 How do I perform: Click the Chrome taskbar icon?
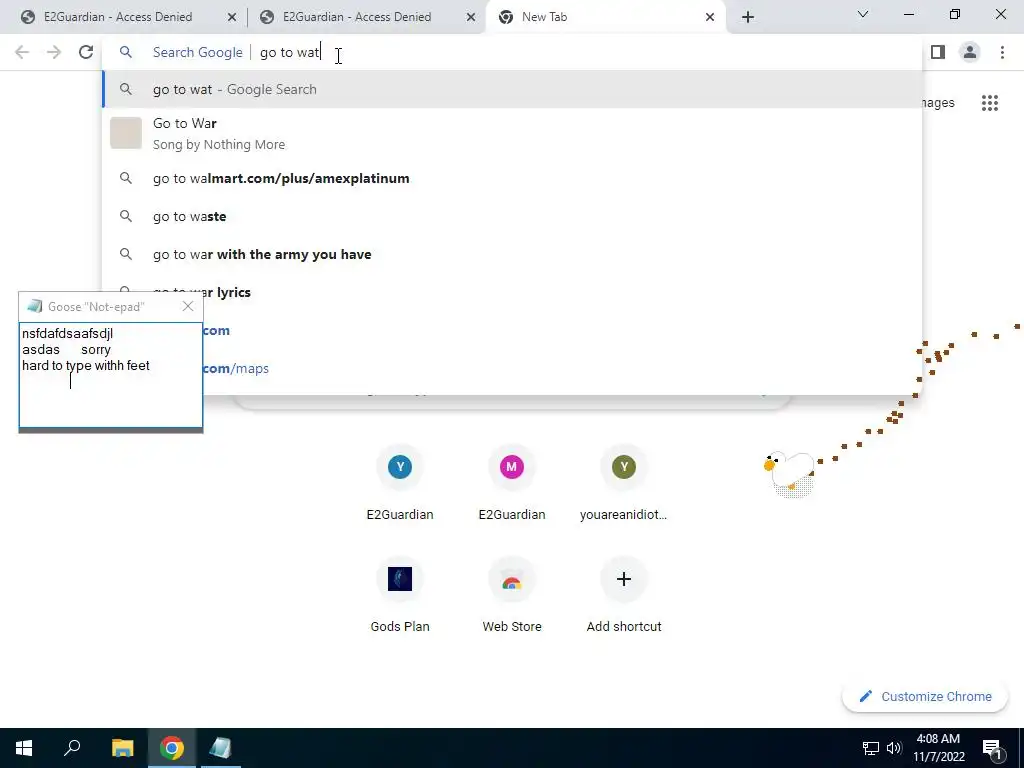coord(172,748)
